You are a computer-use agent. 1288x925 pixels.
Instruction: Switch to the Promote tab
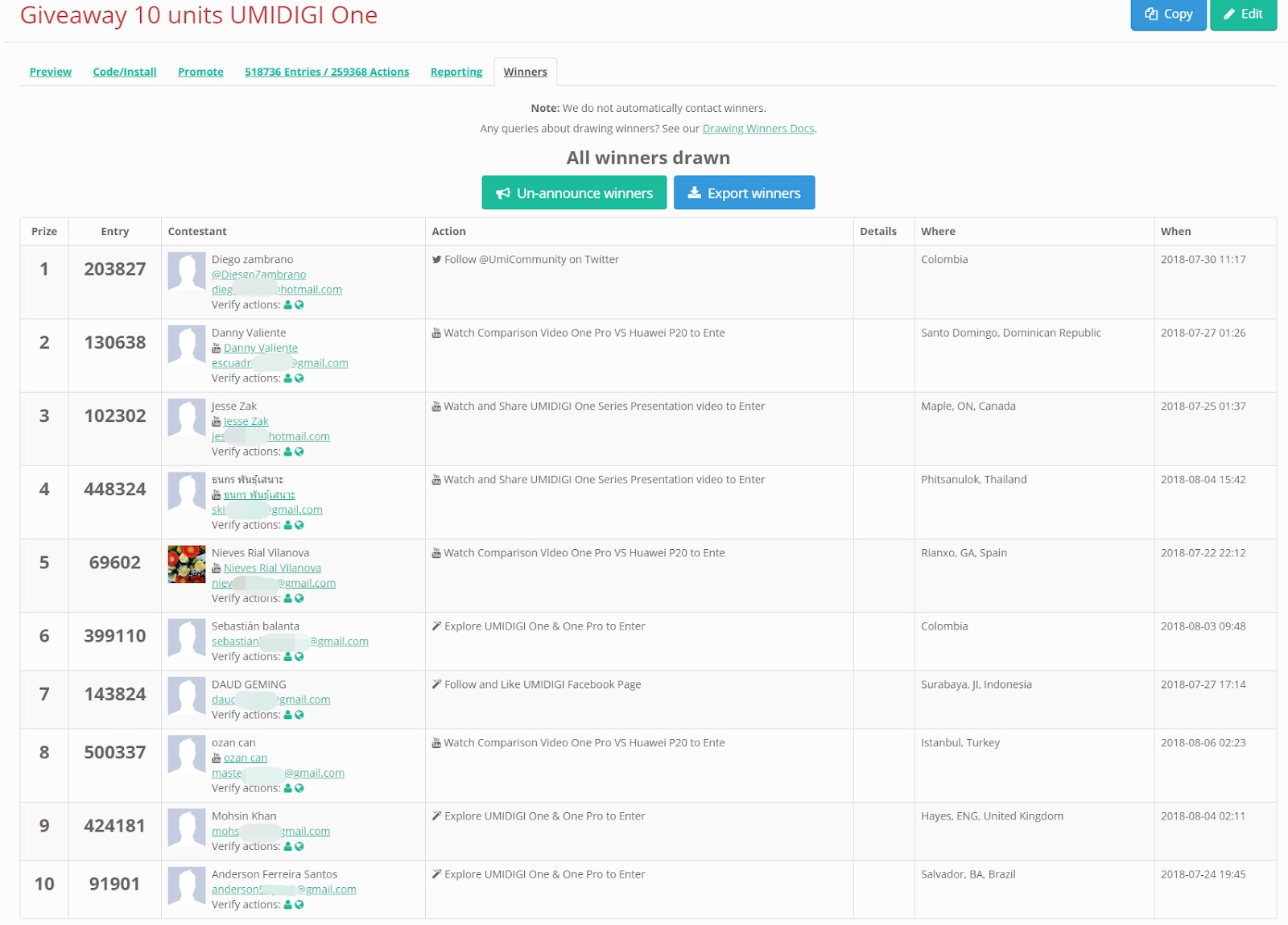point(200,72)
